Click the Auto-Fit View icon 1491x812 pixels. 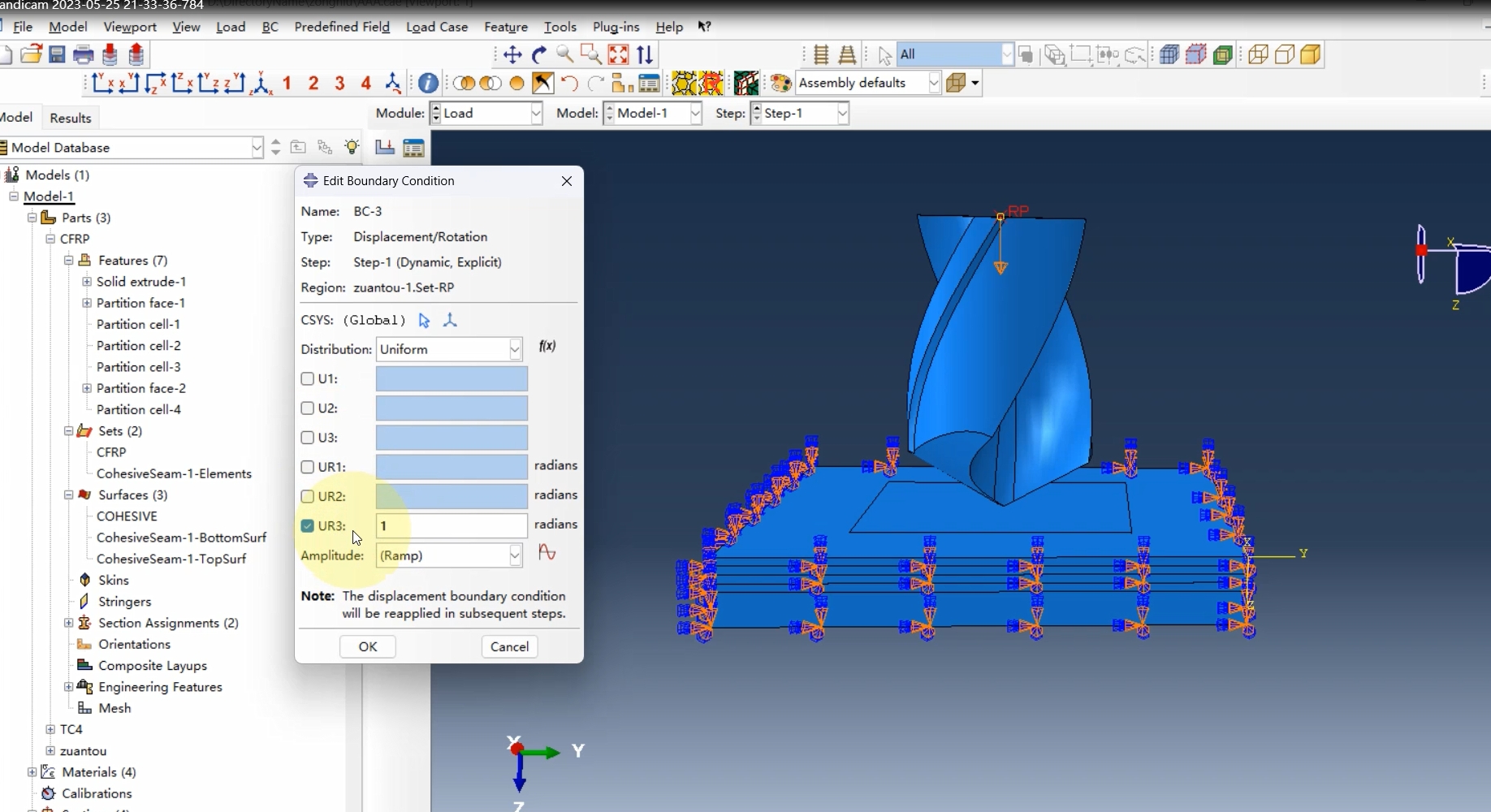[x=619, y=55]
